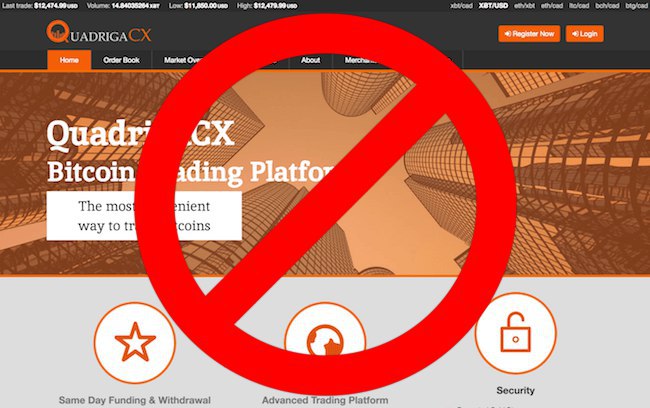The image size is (650, 408).
Task: Click the Register Now button
Action: coord(529,34)
